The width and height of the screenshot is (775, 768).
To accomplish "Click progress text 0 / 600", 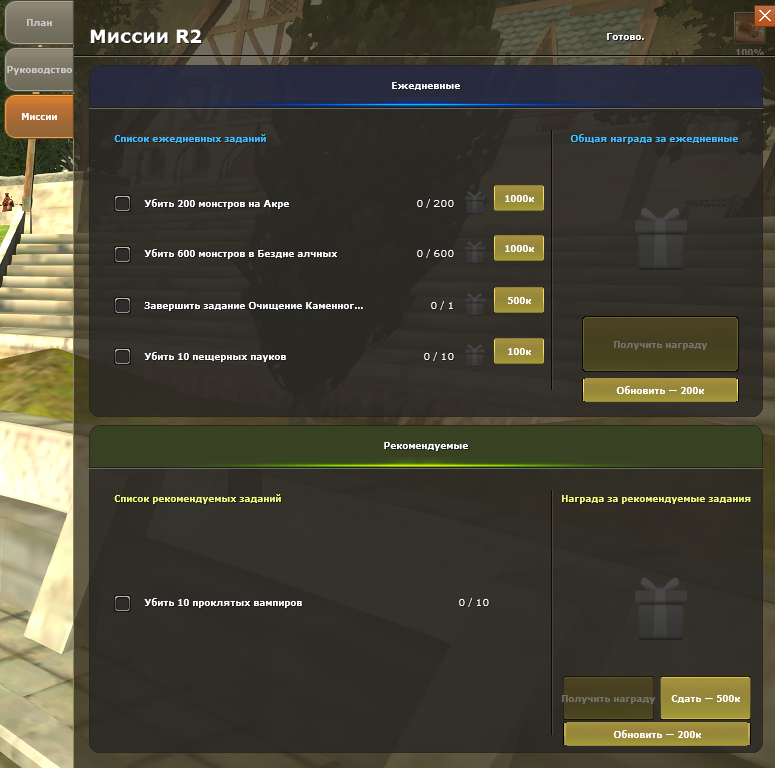I will click(435, 254).
